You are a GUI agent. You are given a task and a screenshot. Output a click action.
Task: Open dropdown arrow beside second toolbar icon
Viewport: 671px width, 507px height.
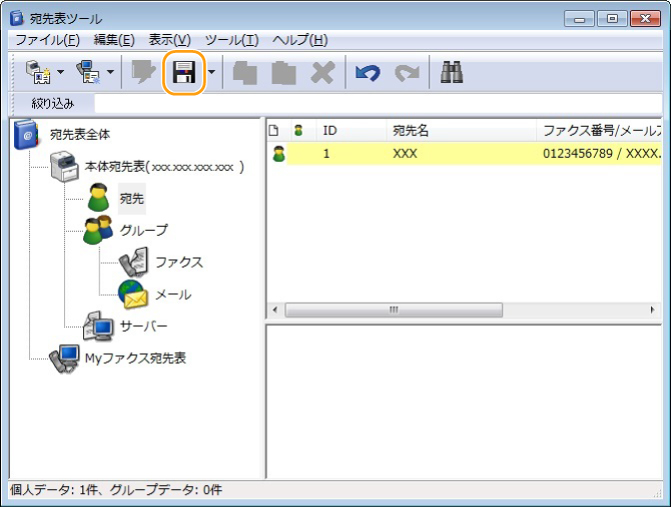click(111, 73)
